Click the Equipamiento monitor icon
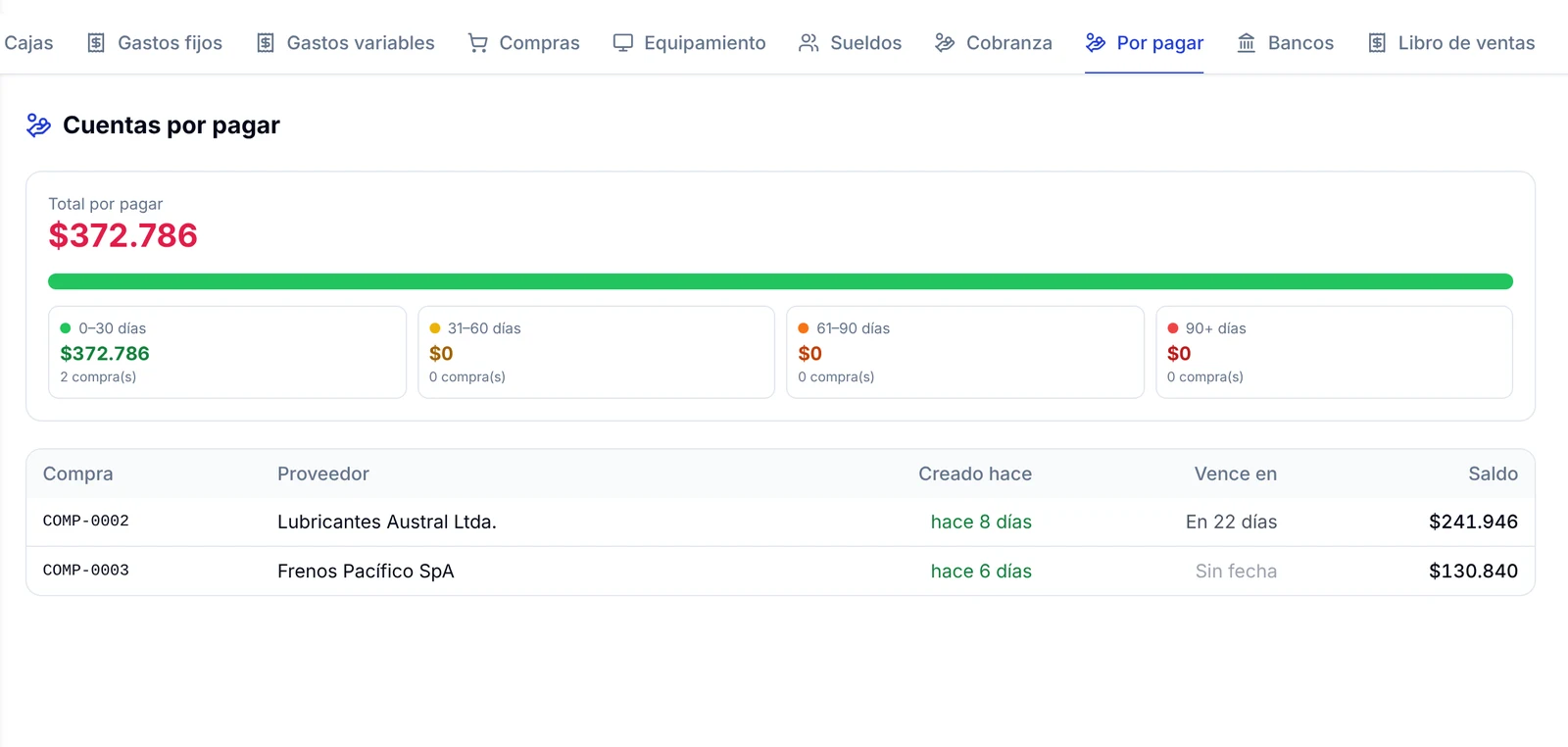 click(x=623, y=43)
